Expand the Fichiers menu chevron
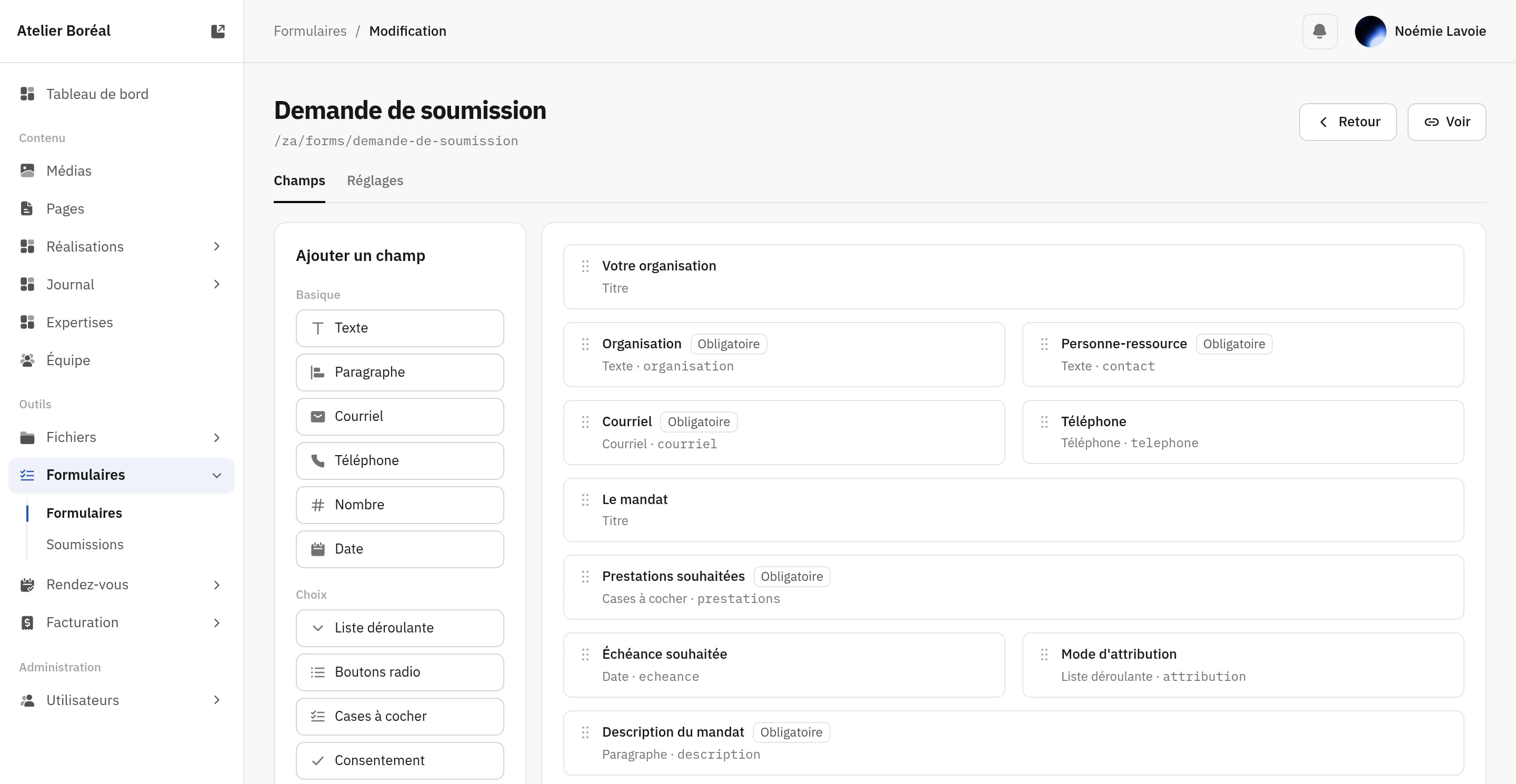The width and height of the screenshot is (1516, 784). 216,438
